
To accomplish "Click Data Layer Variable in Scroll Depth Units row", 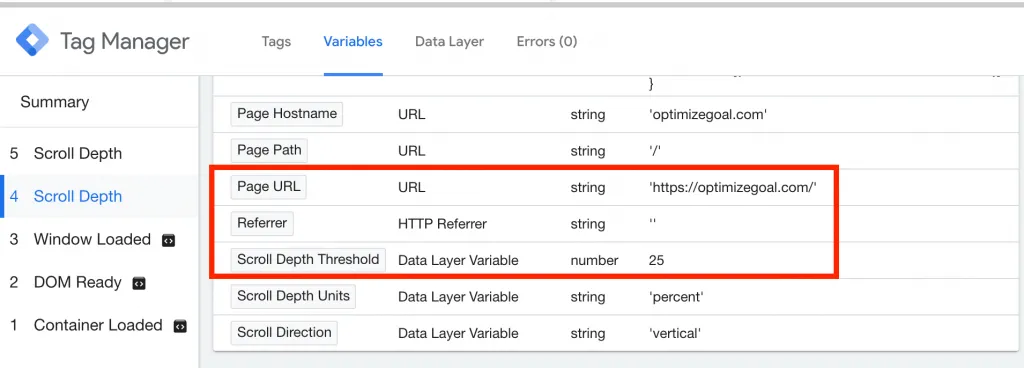I will (458, 298).
